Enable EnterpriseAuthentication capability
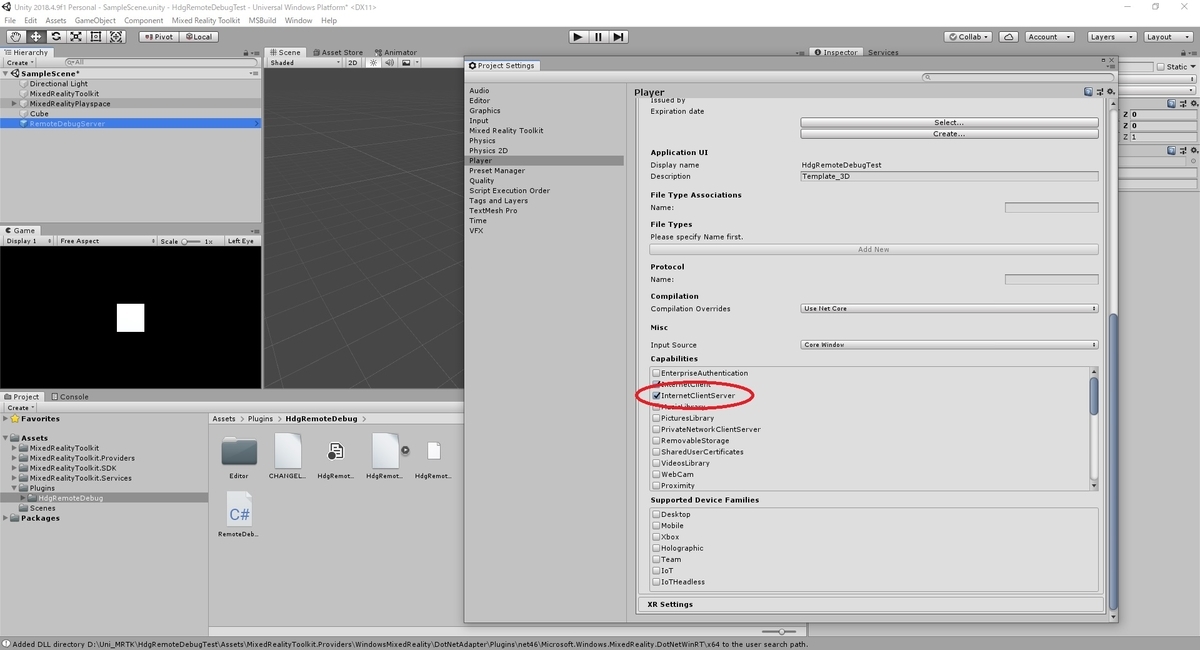Image resolution: width=1200 pixels, height=650 pixels. (656, 373)
